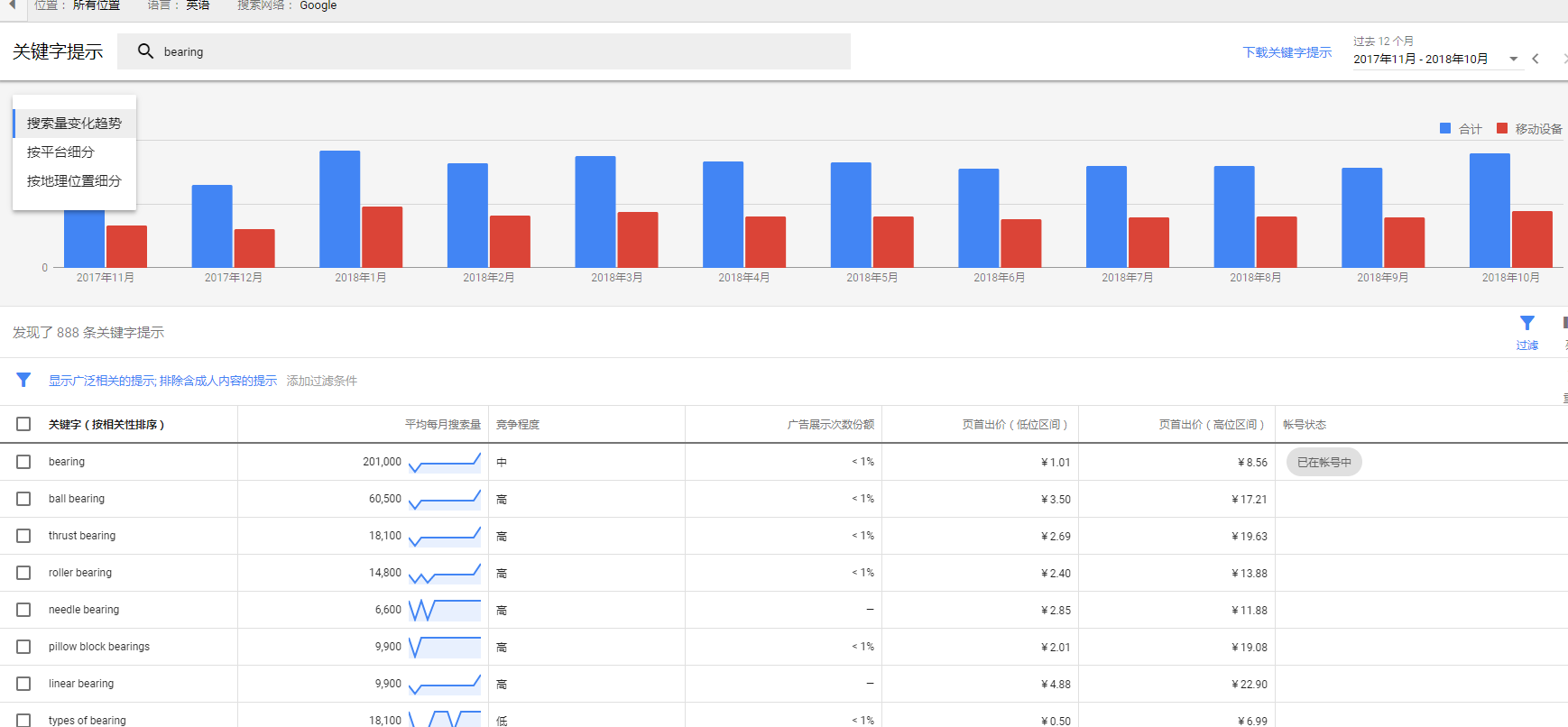Click the search magnifier icon
Viewport: 1568px width, 727px height.
[145, 51]
